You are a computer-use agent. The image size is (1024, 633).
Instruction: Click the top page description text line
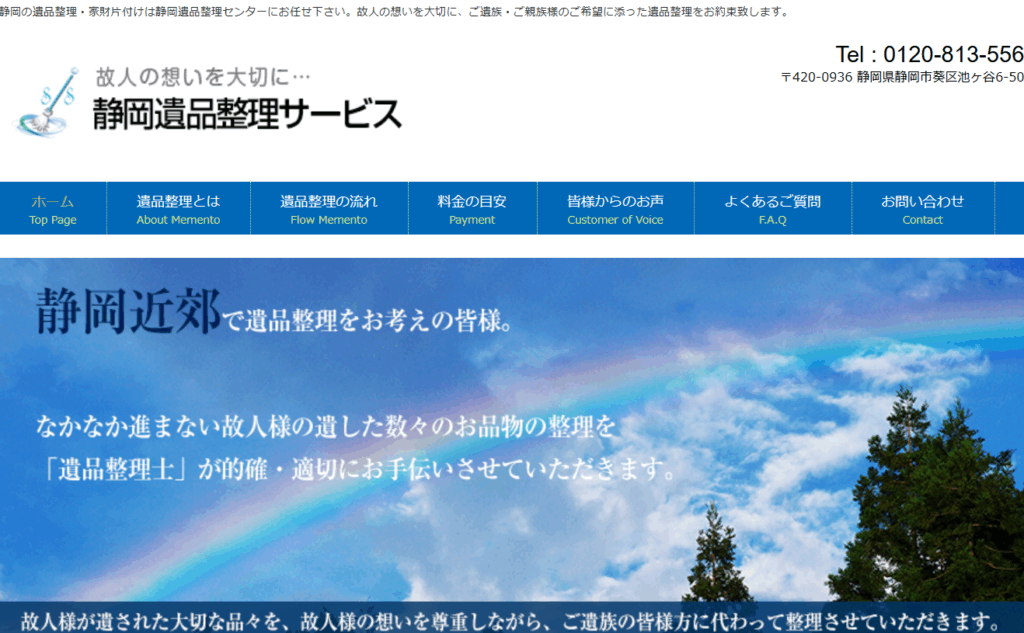coord(394,12)
